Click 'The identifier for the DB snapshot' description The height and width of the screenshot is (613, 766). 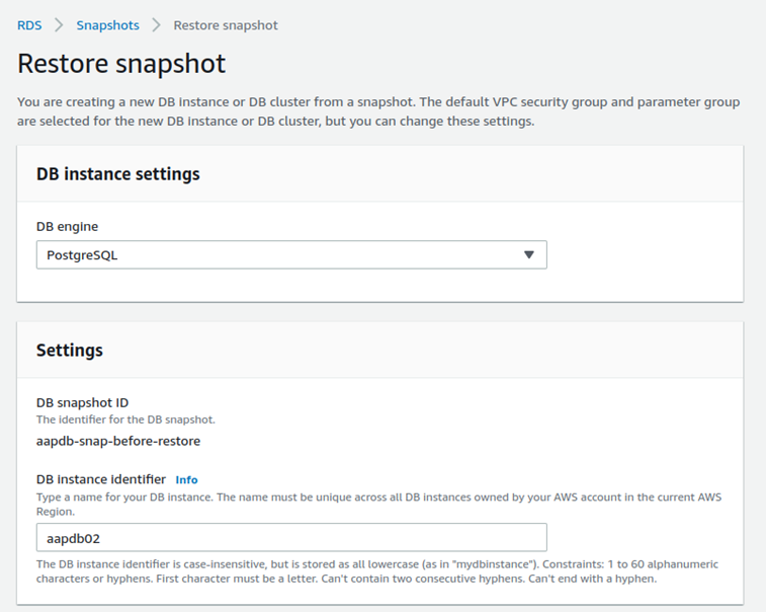pyautogui.click(x=125, y=420)
